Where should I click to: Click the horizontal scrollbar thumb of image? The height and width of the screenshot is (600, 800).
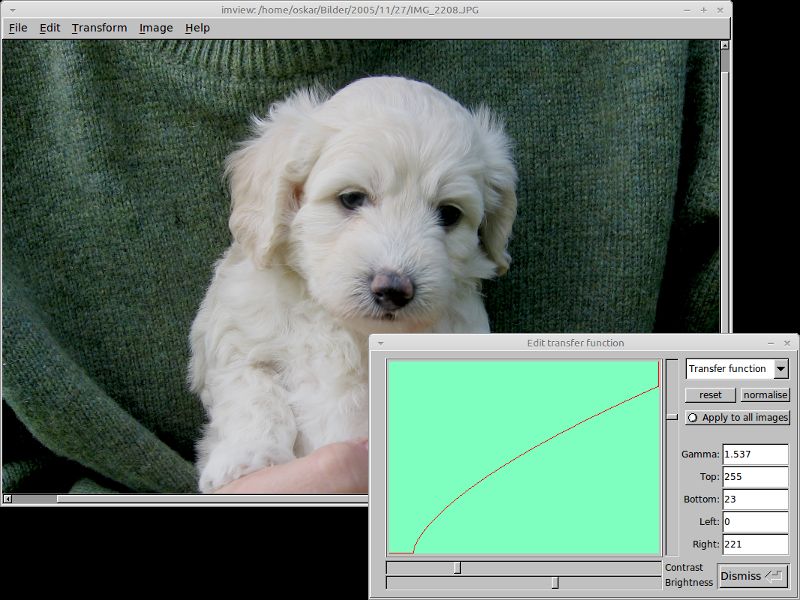coord(212,498)
